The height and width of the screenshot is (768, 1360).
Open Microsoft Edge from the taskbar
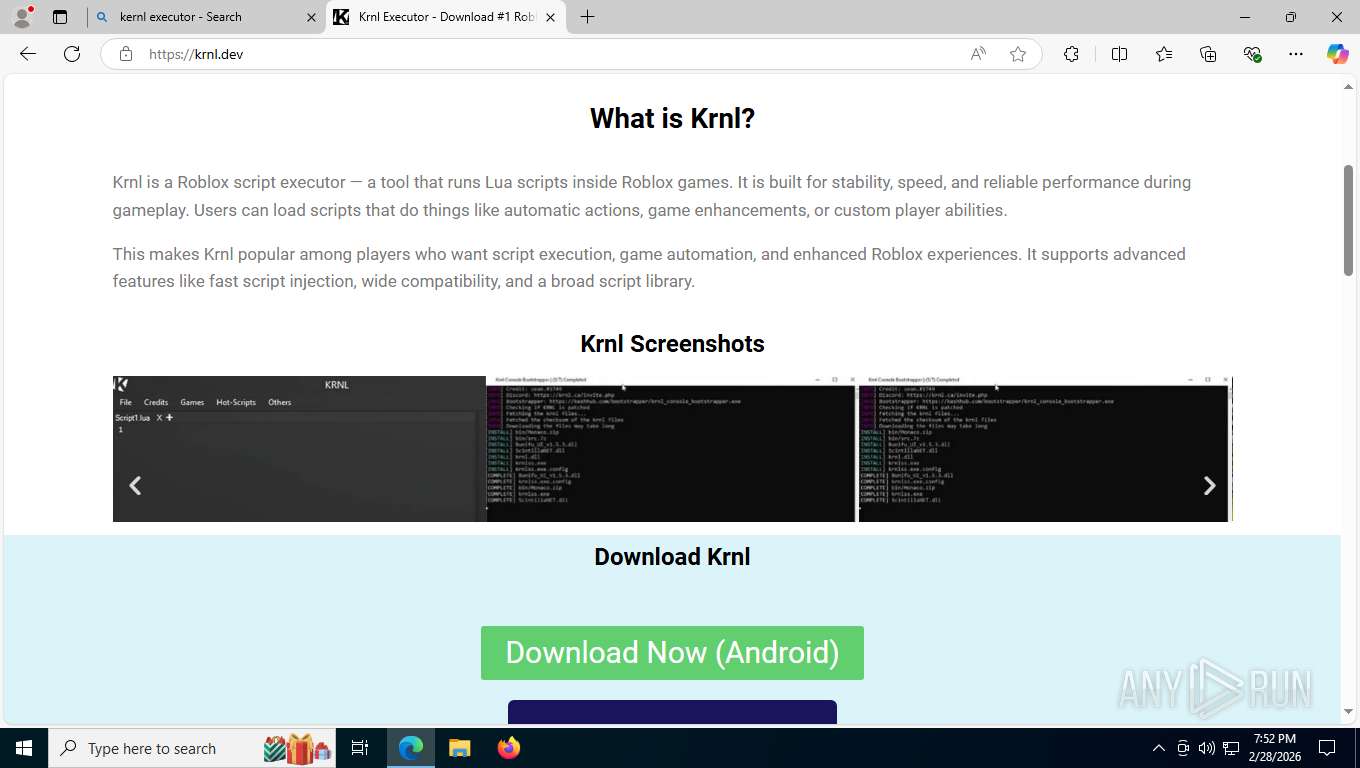(x=411, y=748)
